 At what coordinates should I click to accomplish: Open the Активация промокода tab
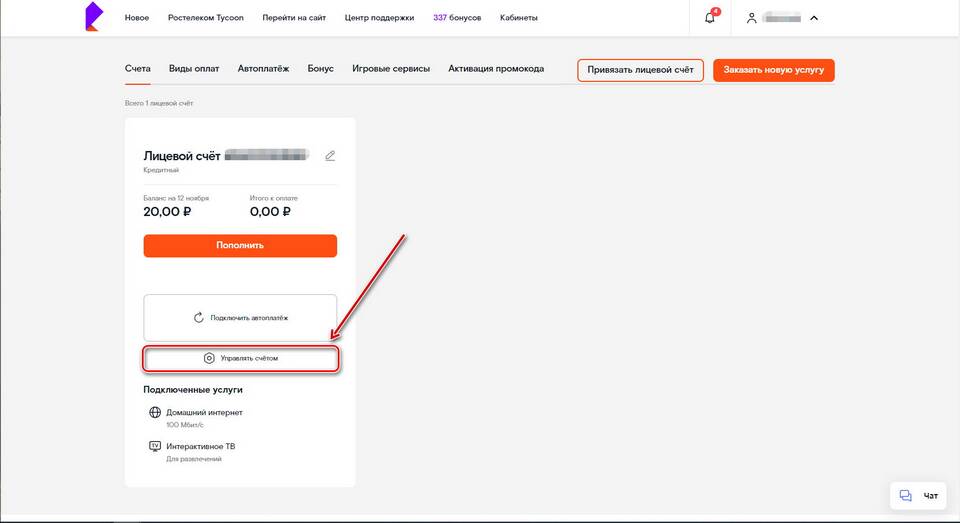(496, 69)
